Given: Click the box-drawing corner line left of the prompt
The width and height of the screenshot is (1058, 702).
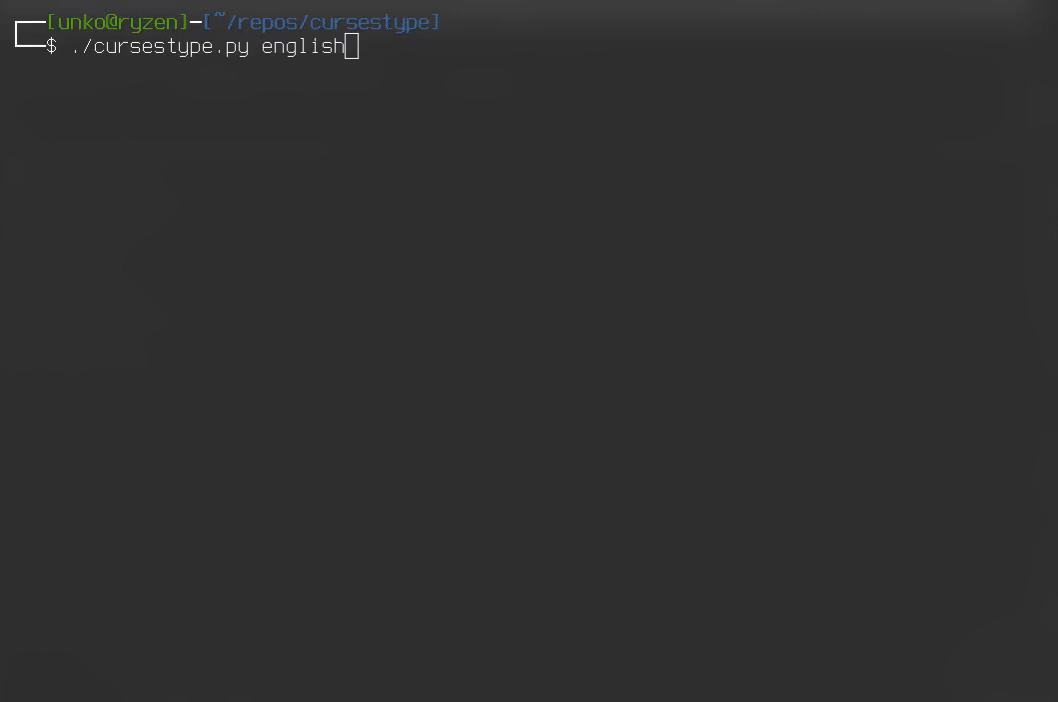Looking at the screenshot, I should [30, 34].
